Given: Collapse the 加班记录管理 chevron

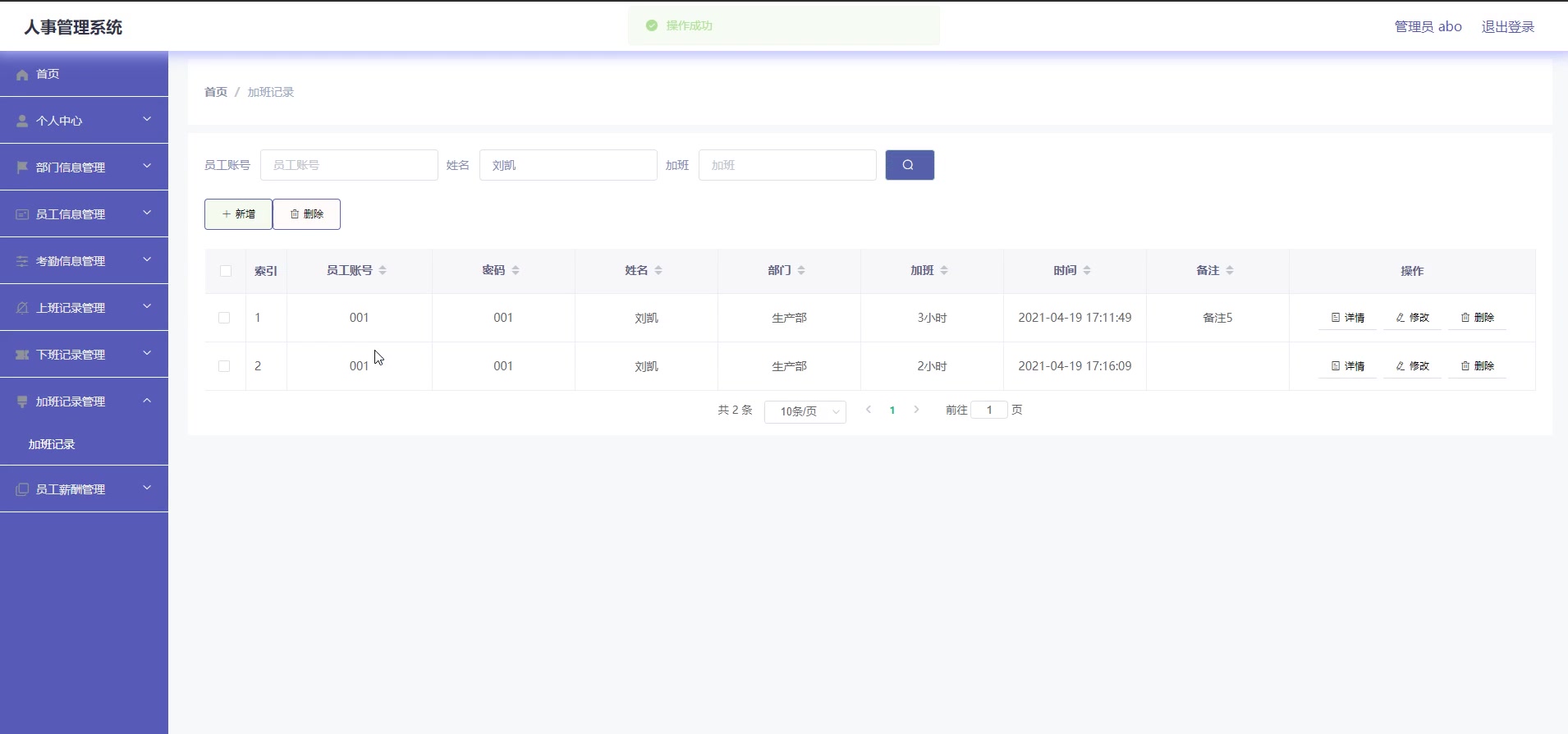Looking at the screenshot, I should 147,401.
